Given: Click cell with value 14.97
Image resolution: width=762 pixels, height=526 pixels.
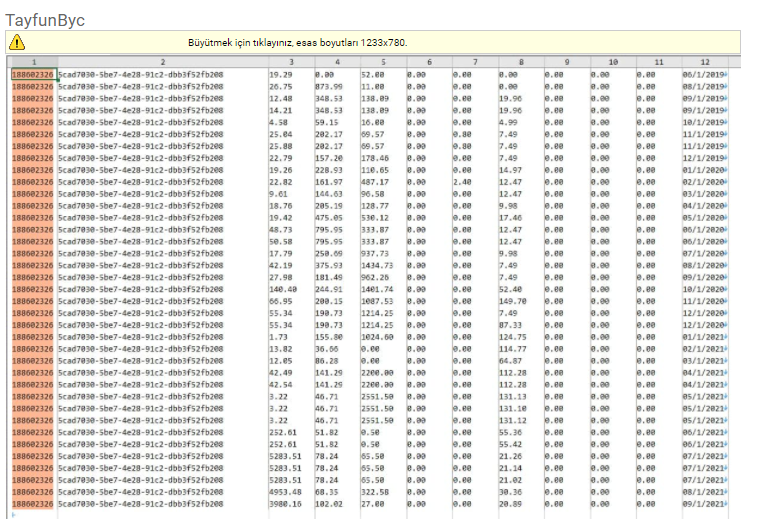Looking at the screenshot, I should click(x=510, y=170).
